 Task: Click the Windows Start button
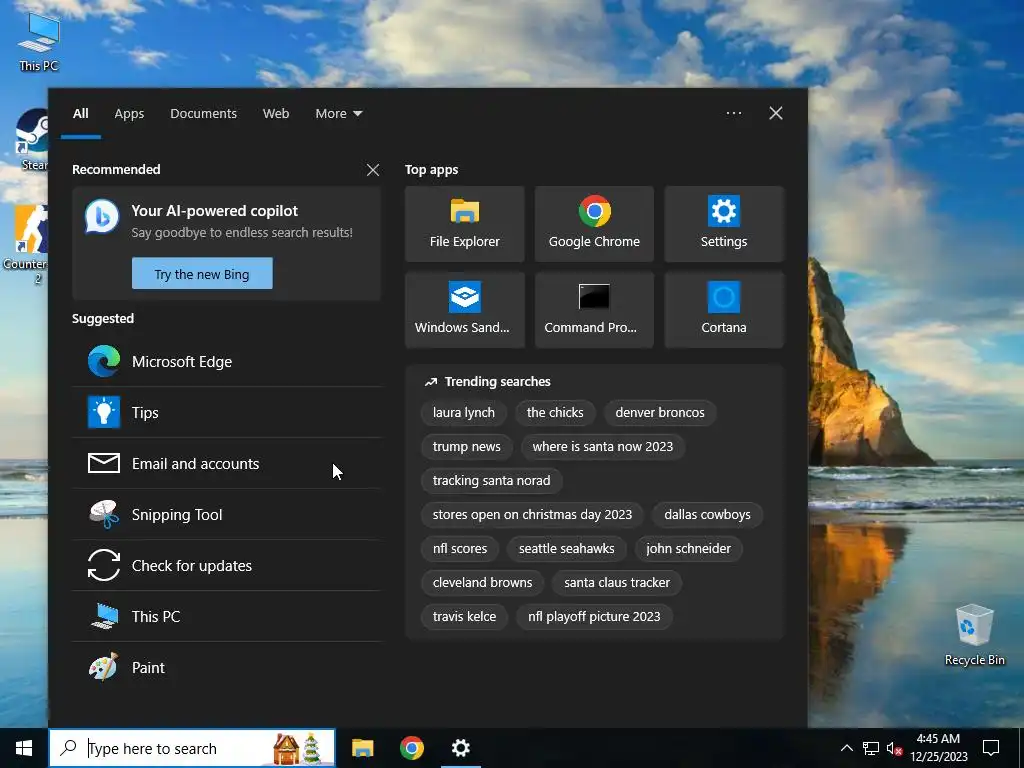click(x=24, y=748)
